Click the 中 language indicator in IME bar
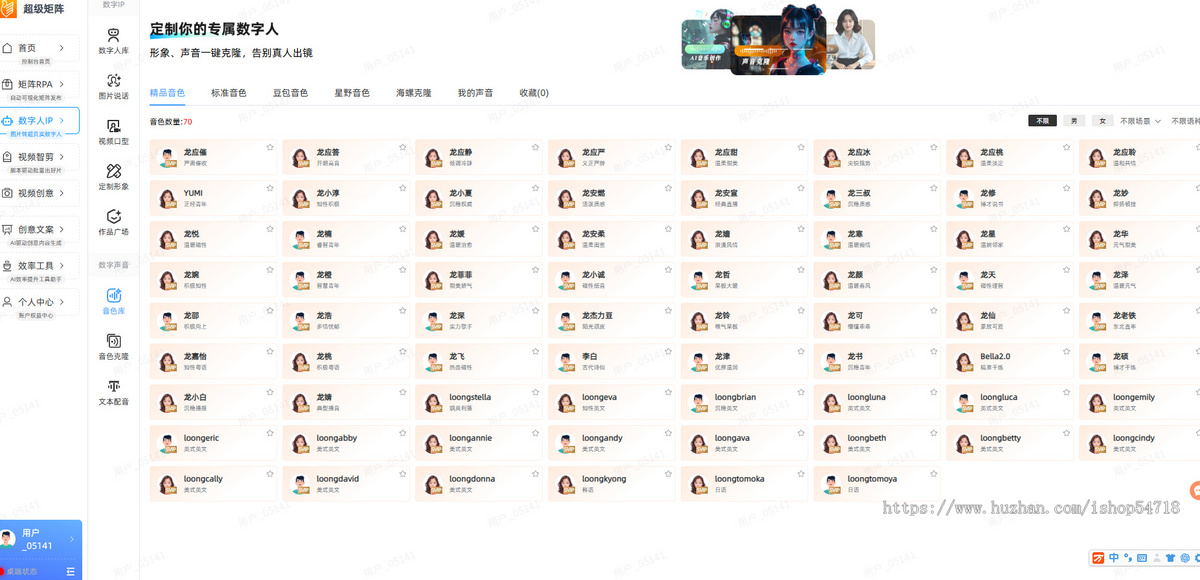 (1113, 558)
